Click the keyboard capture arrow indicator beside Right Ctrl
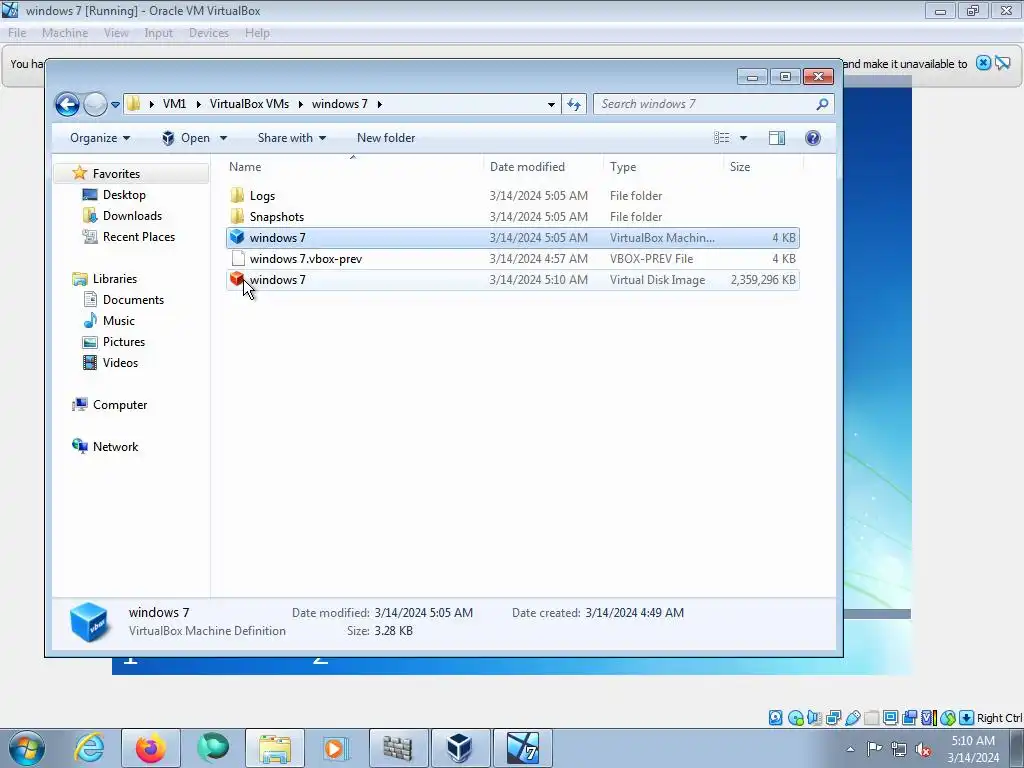1024x768 pixels. point(967,718)
